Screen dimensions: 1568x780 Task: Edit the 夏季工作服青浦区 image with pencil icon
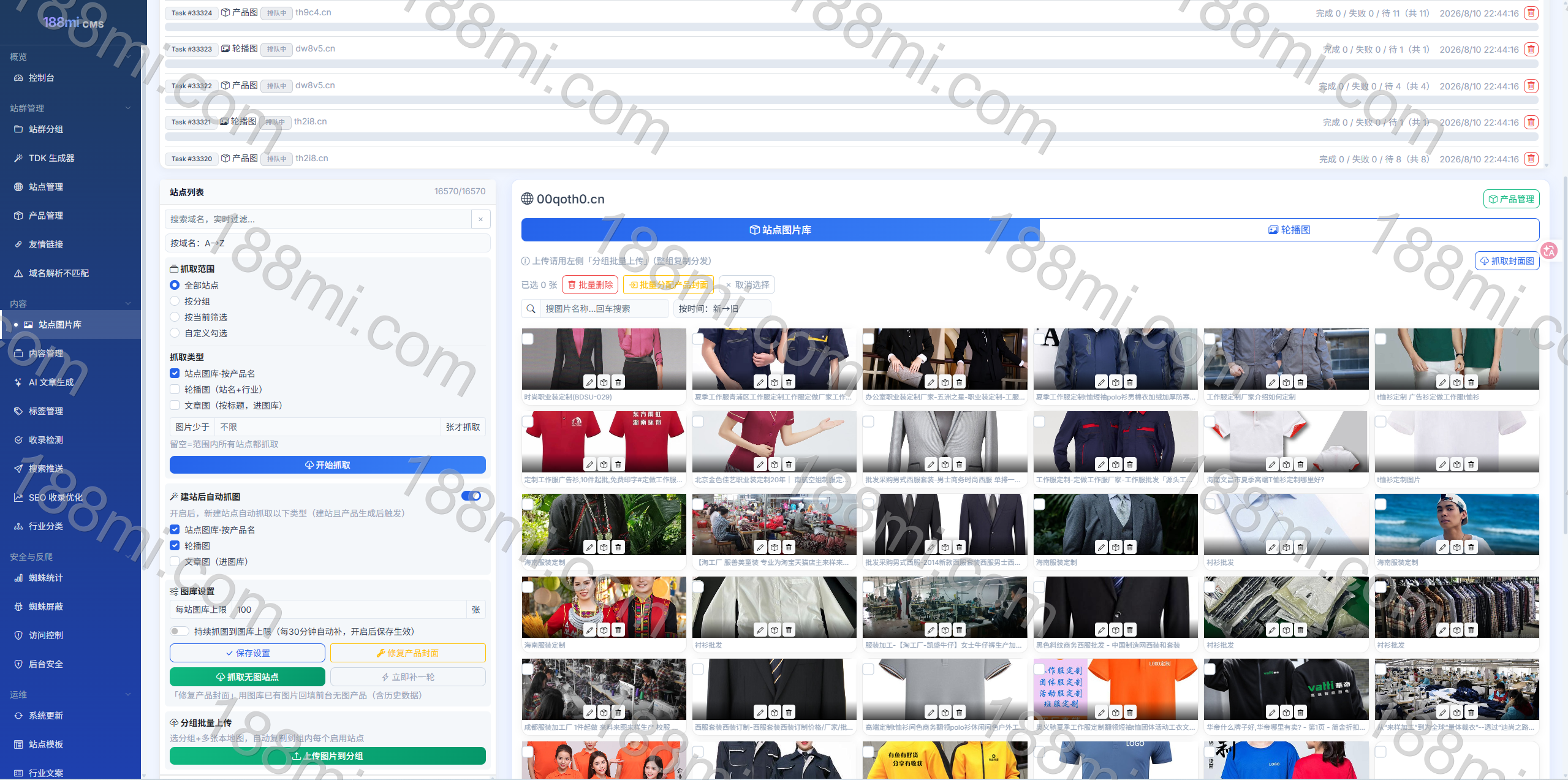[760, 382]
